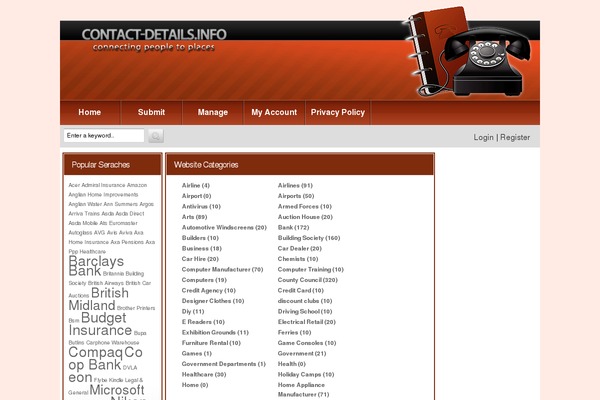Screen dimensions: 600x400
Task: Visit Chemists (10) category
Action: click(298, 259)
